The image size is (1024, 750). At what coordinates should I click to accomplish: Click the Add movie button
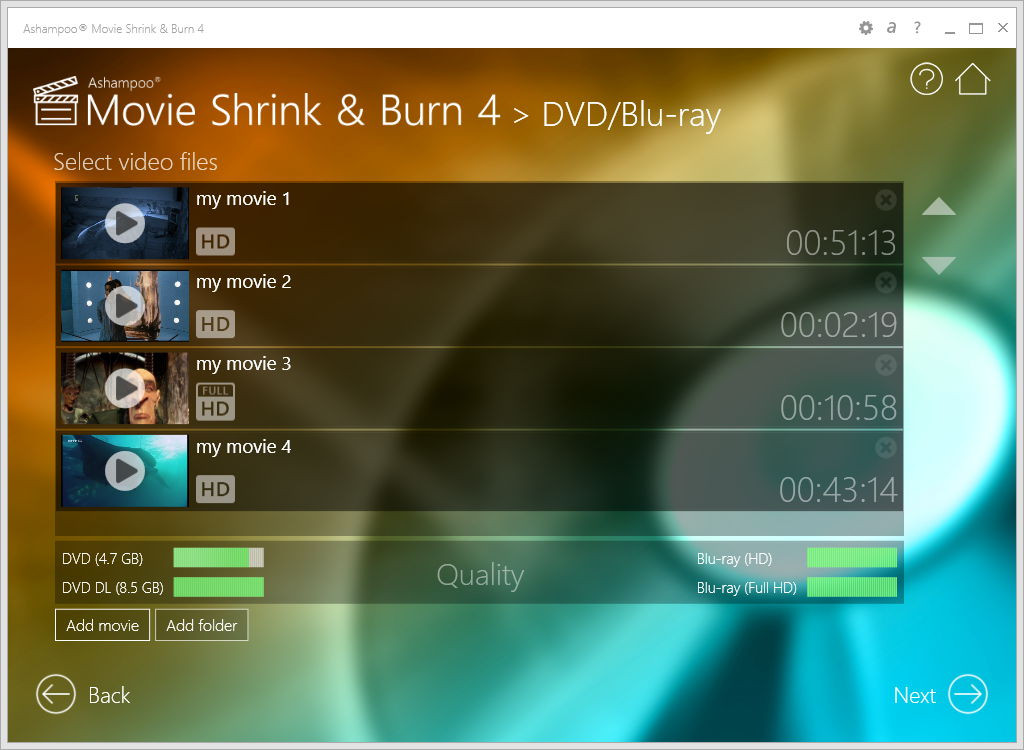(103, 625)
